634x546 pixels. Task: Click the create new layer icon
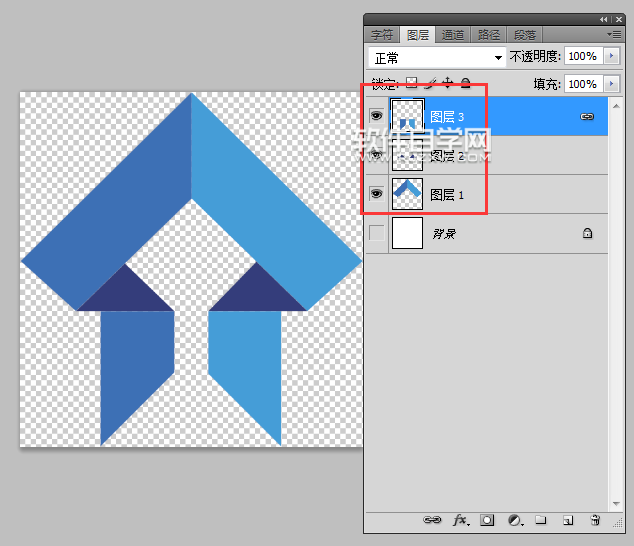(x=567, y=520)
